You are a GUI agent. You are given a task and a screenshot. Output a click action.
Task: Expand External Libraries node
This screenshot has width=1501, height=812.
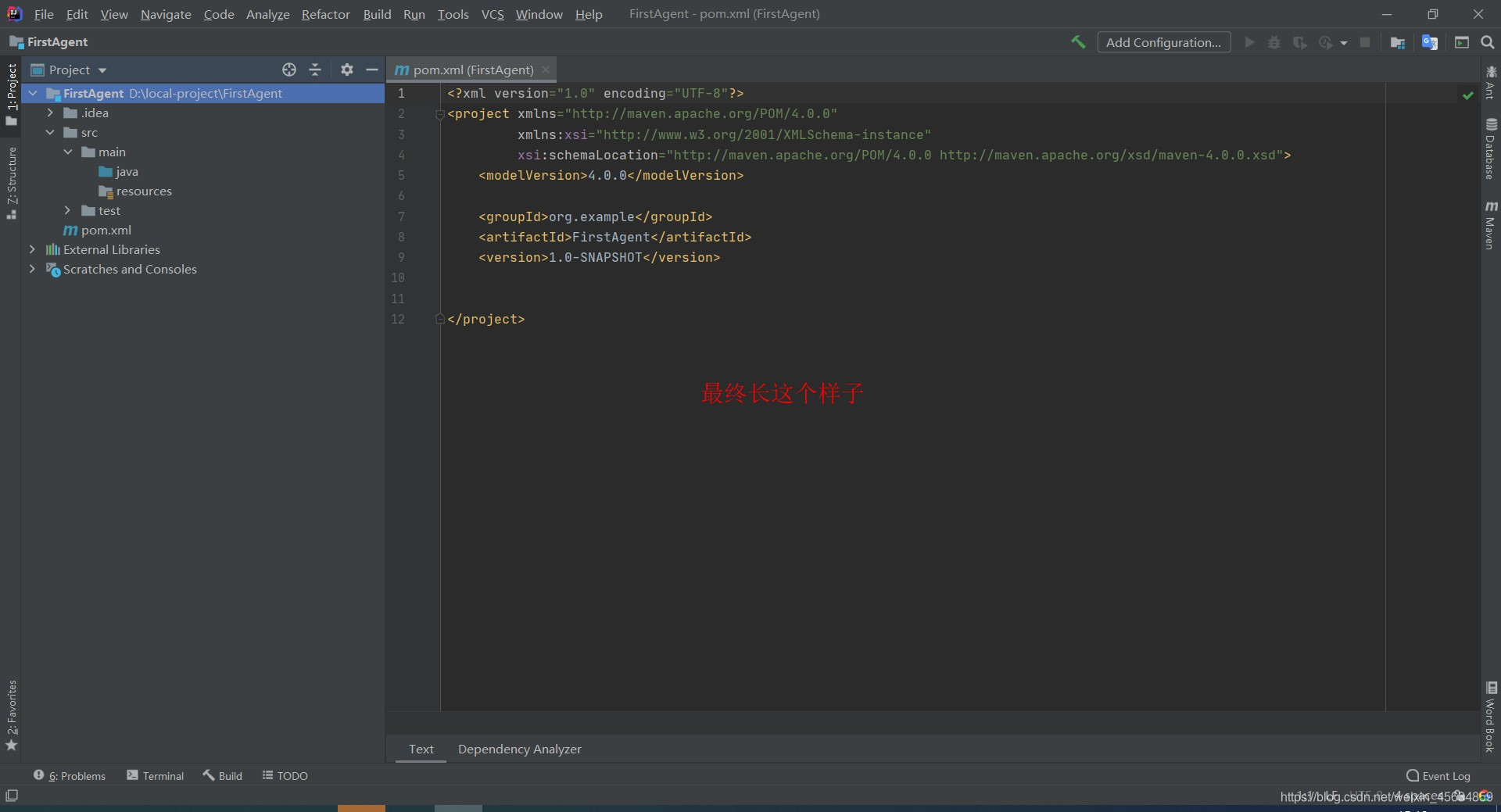point(32,249)
